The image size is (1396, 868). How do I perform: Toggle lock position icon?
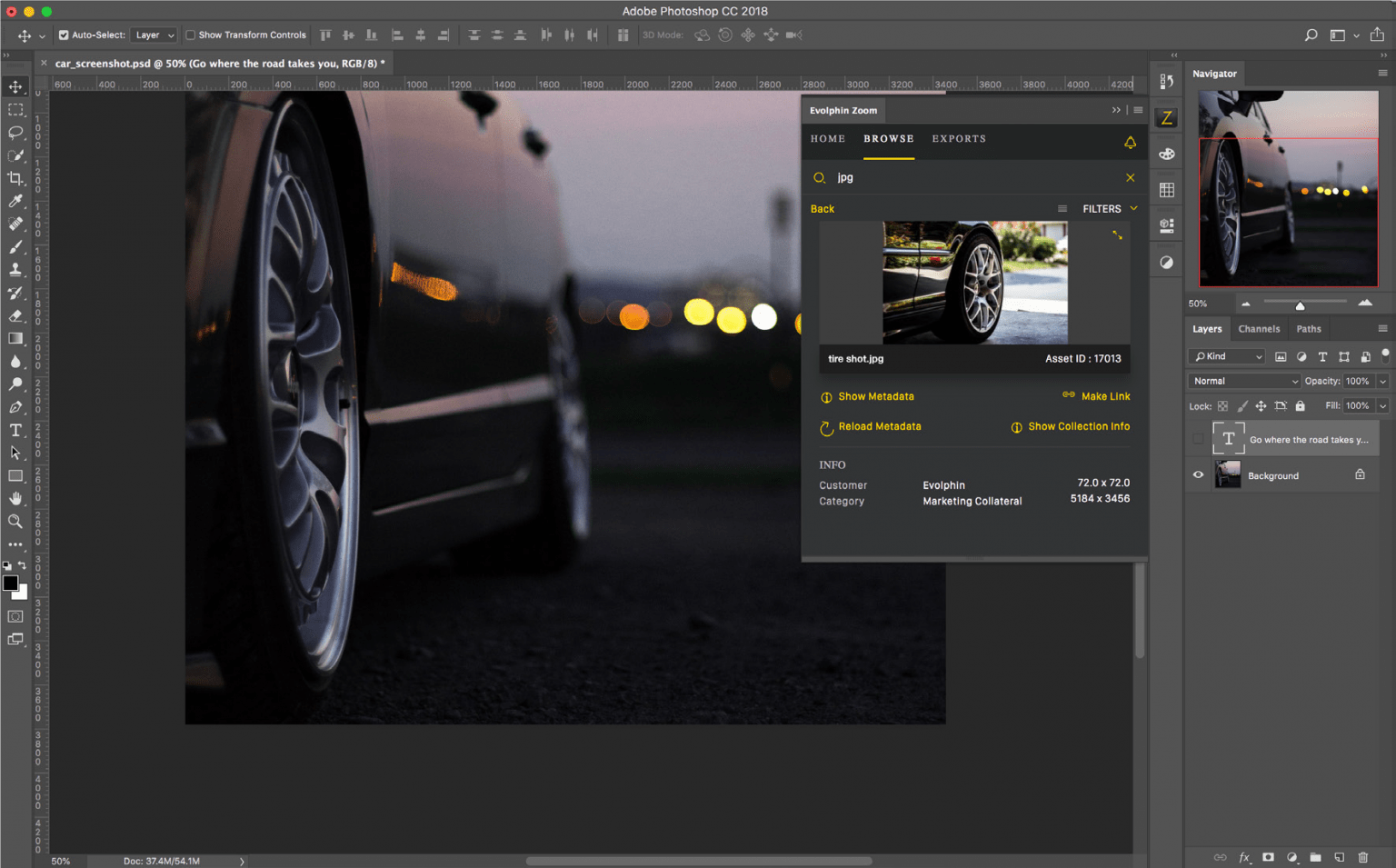tap(1261, 406)
